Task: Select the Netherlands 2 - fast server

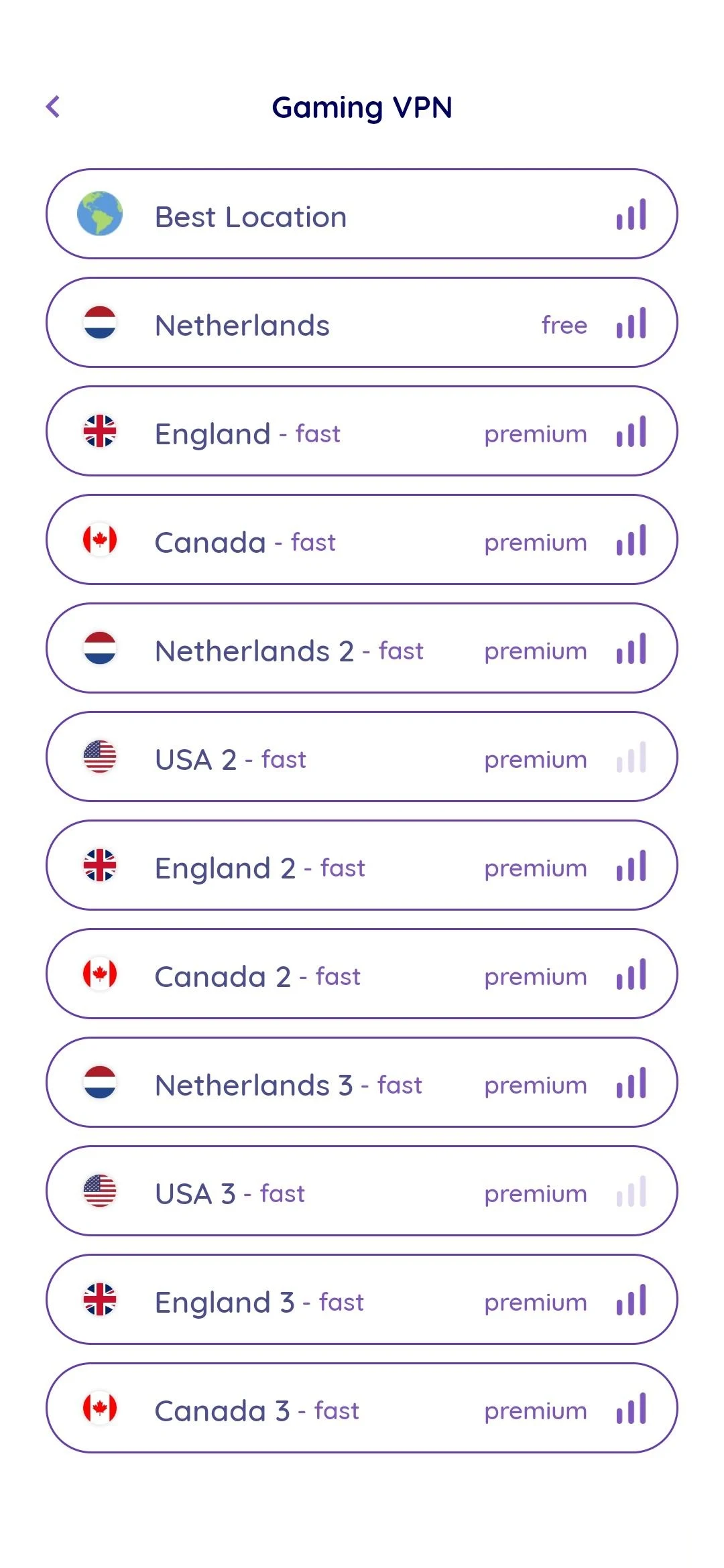Action: pyautogui.click(x=289, y=651)
